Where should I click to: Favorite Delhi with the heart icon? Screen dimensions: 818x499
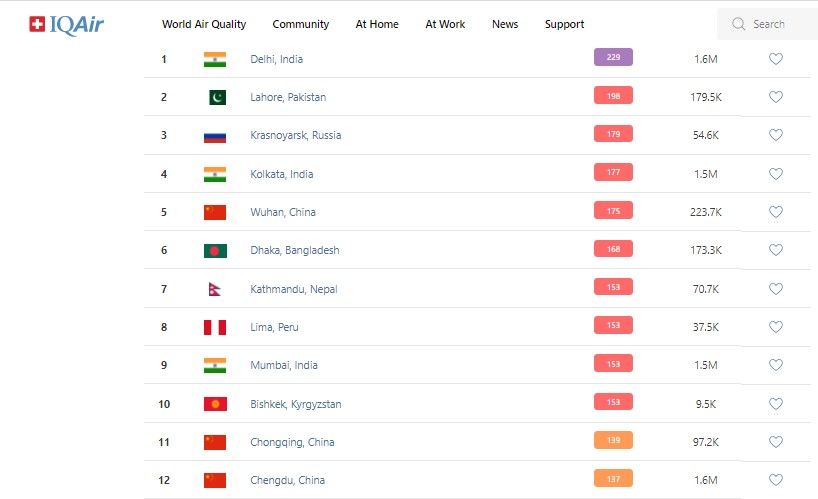[776, 59]
